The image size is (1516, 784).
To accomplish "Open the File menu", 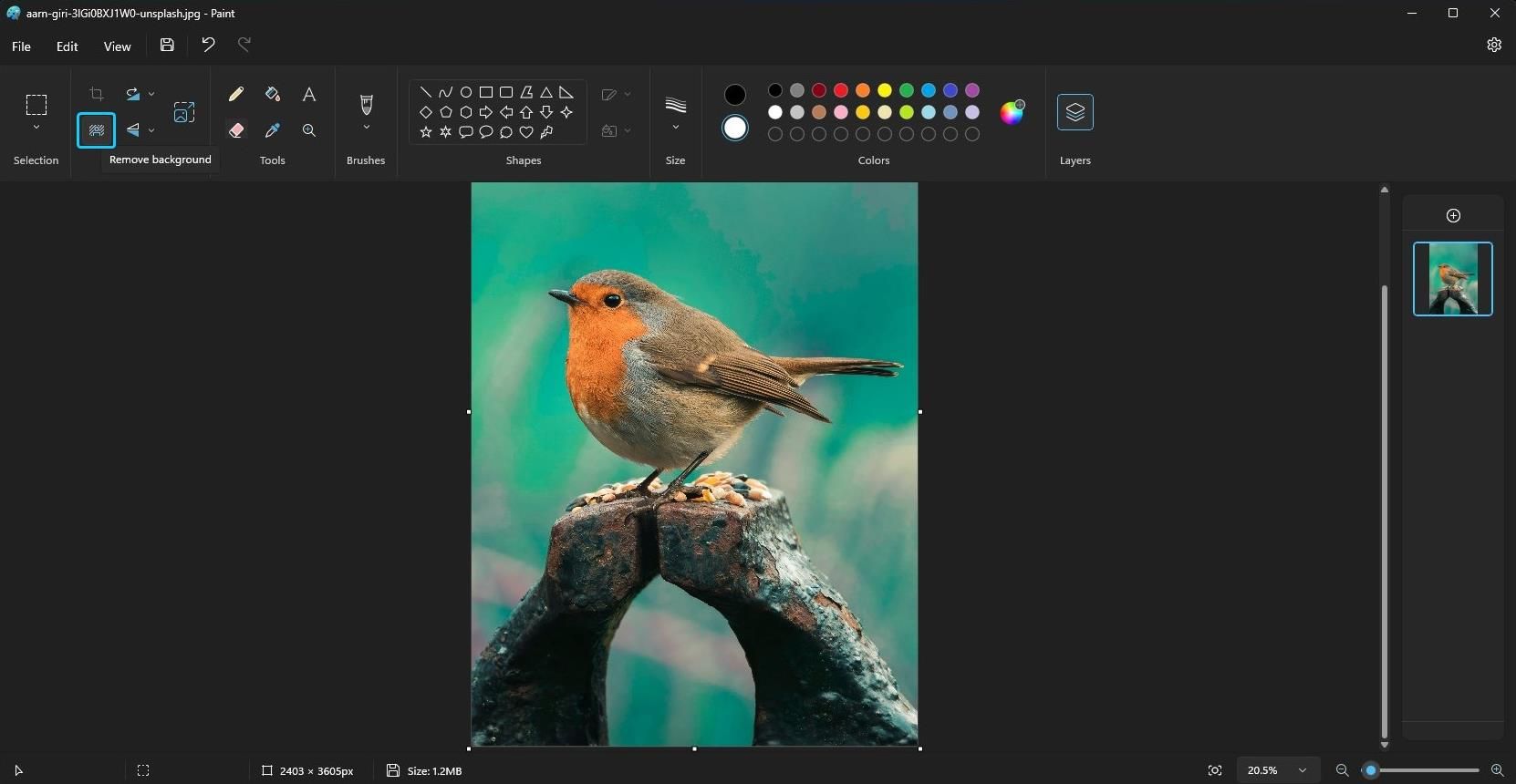I will (x=21, y=46).
